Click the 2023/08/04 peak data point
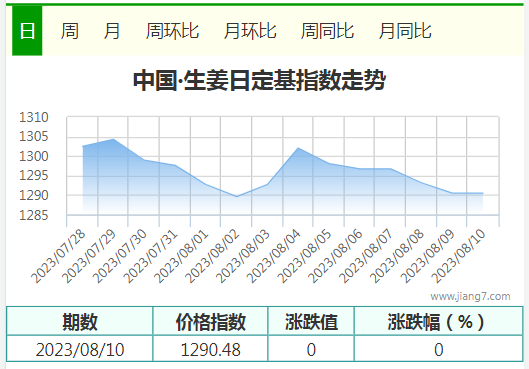Screen dimensions: 529x369 click(x=298, y=148)
